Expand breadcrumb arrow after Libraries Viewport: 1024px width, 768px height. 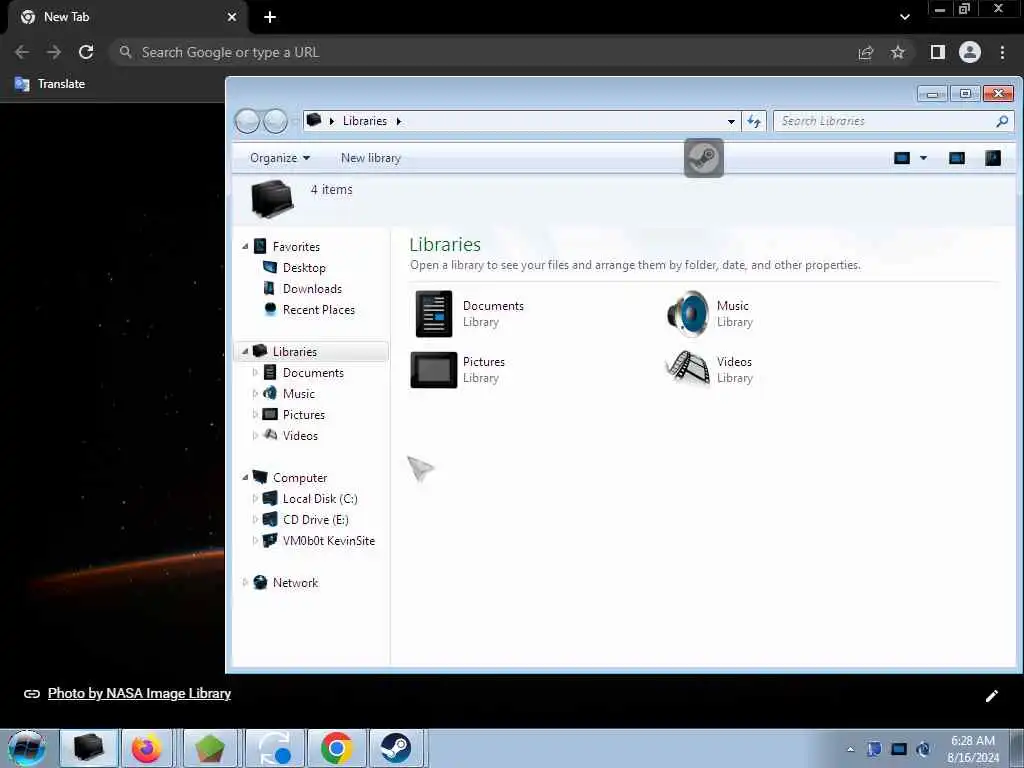coord(398,121)
